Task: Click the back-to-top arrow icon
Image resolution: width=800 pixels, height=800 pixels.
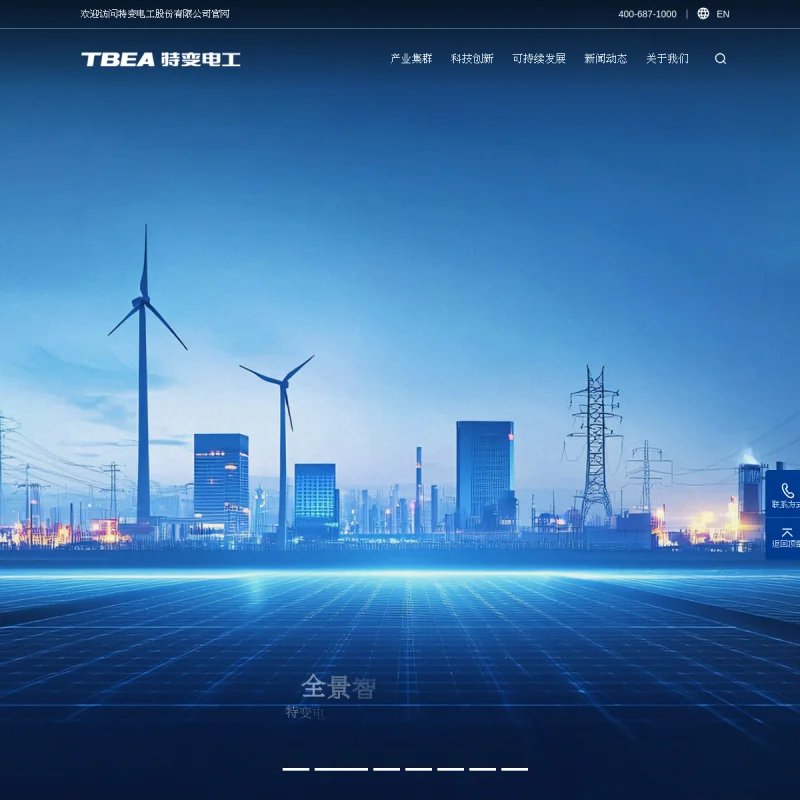Action: click(x=787, y=533)
